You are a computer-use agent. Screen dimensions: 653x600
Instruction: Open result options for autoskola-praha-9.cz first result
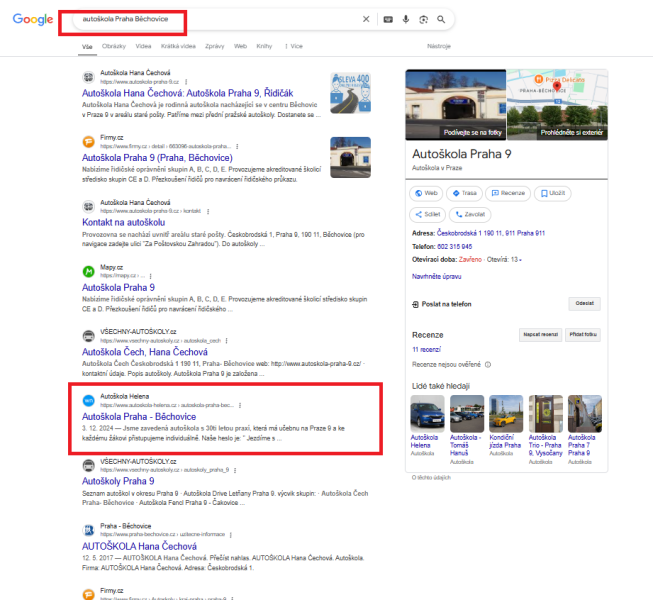[x=186, y=82]
